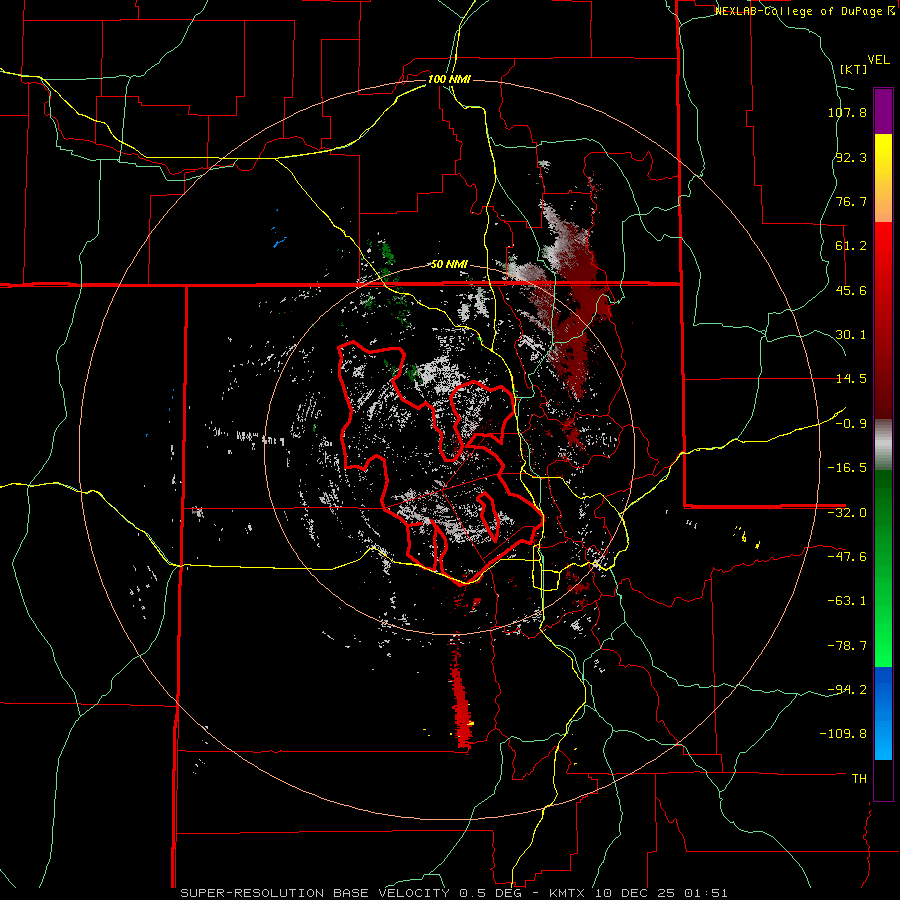Viewport: 900px width, 900px height.
Task: Select the -109.8 legend value
Action: pyautogui.click(x=844, y=734)
